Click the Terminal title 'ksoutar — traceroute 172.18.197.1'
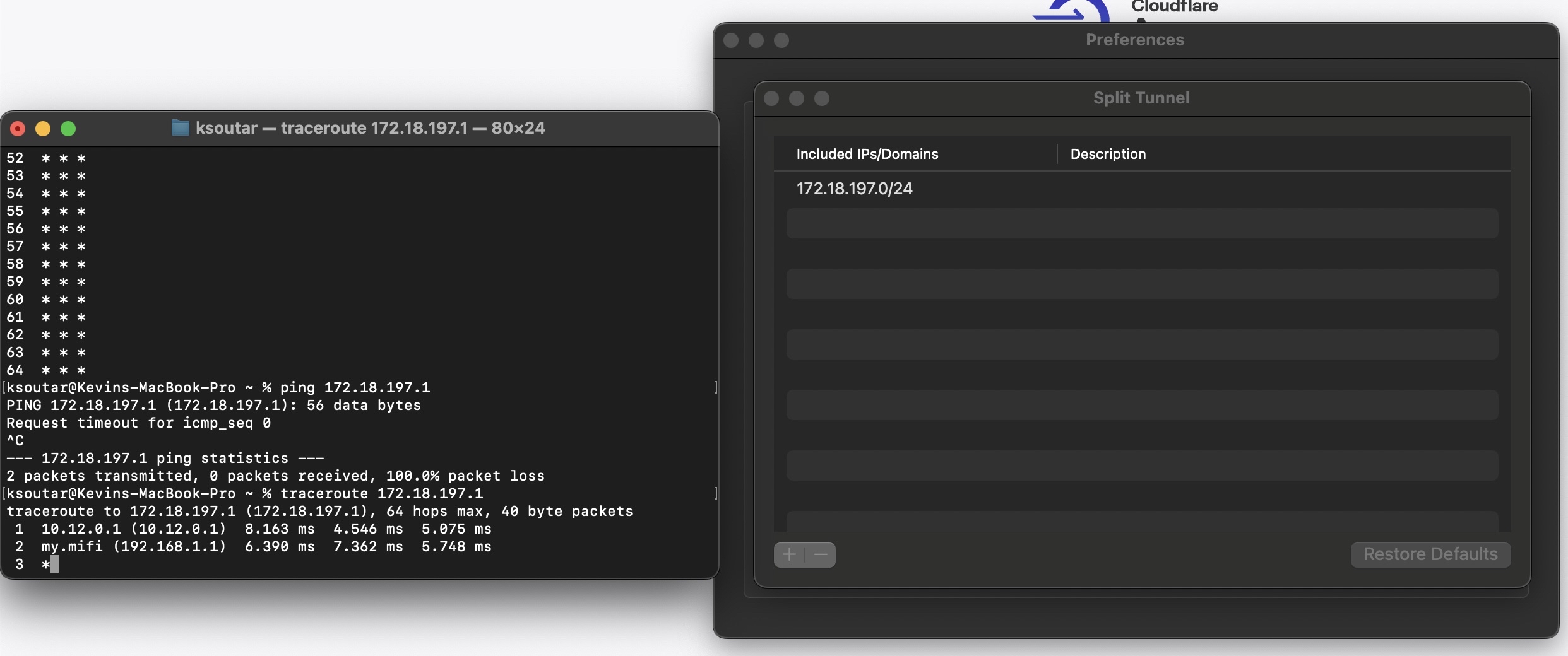The height and width of the screenshot is (656, 1568). [371, 128]
